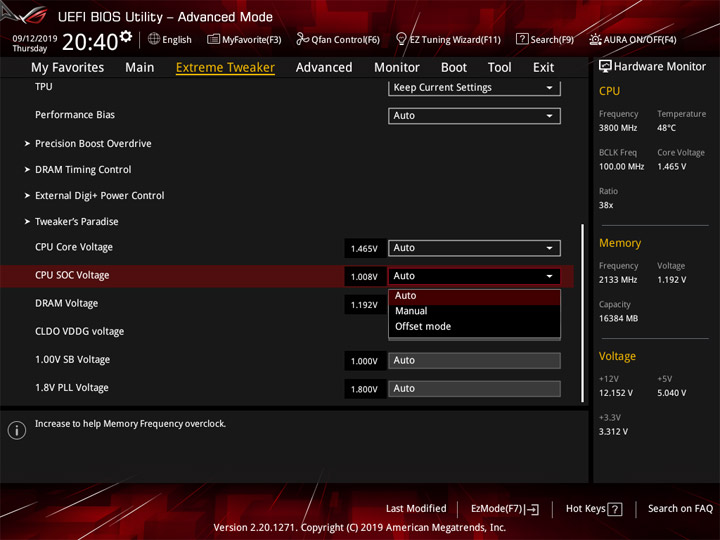Open the Advanced tab
Screen dimensions: 720x540
(x=324, y=68)
